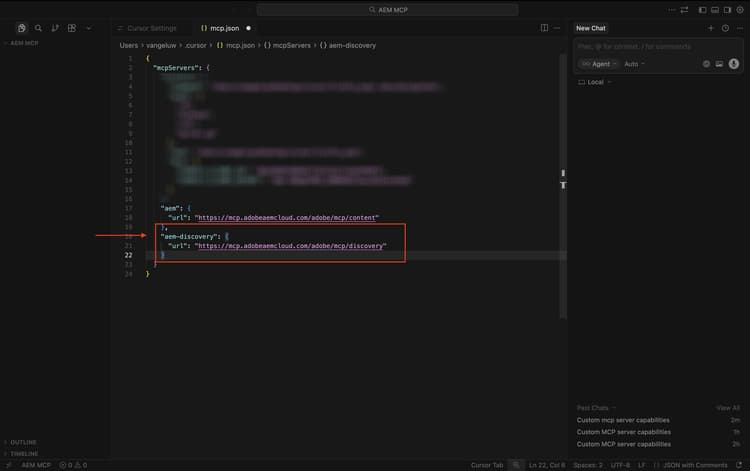
Task: Split the editor to the right
Action: pyautogui.click(x=544, y=28)
